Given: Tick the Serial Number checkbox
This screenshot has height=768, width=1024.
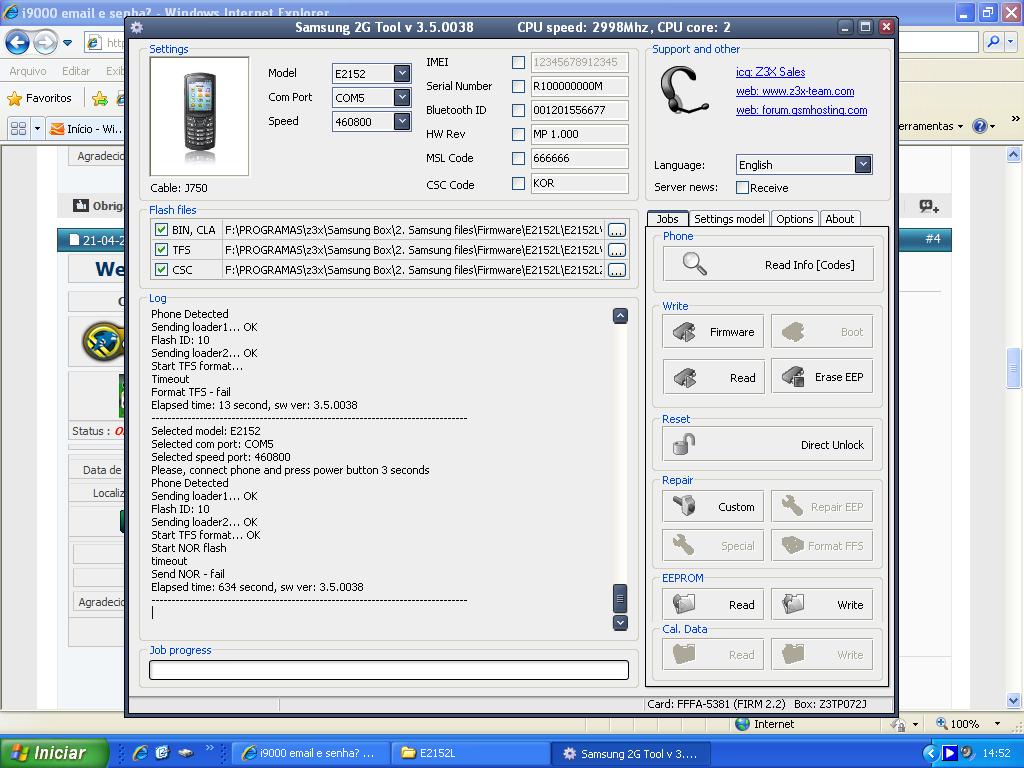Looking at the screenshot, I should (x=519, y=86).
